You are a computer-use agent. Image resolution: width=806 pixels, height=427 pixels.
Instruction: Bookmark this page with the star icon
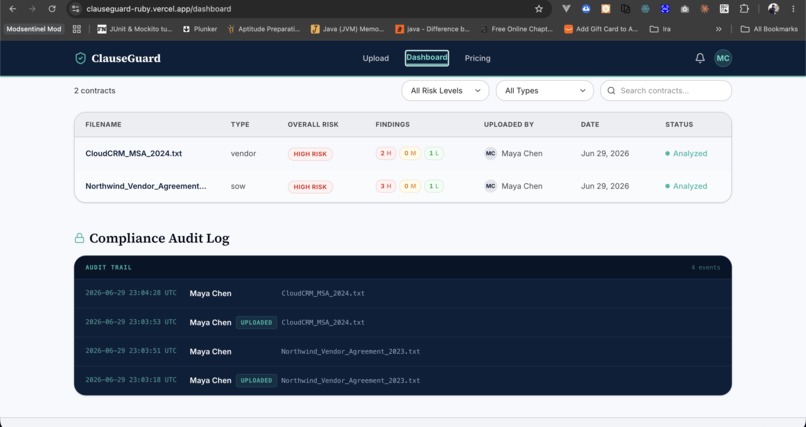pos(539,9)
